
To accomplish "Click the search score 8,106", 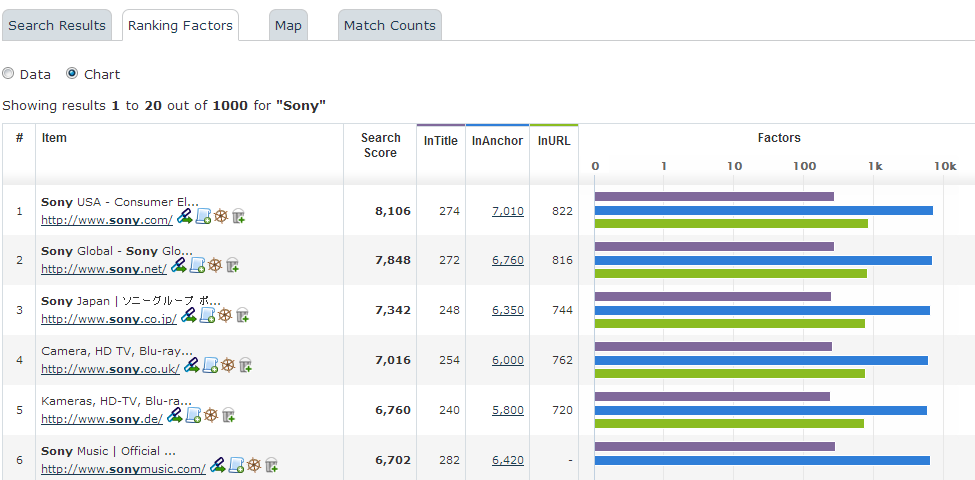I will pyautogui.click(x=393, y=211).
